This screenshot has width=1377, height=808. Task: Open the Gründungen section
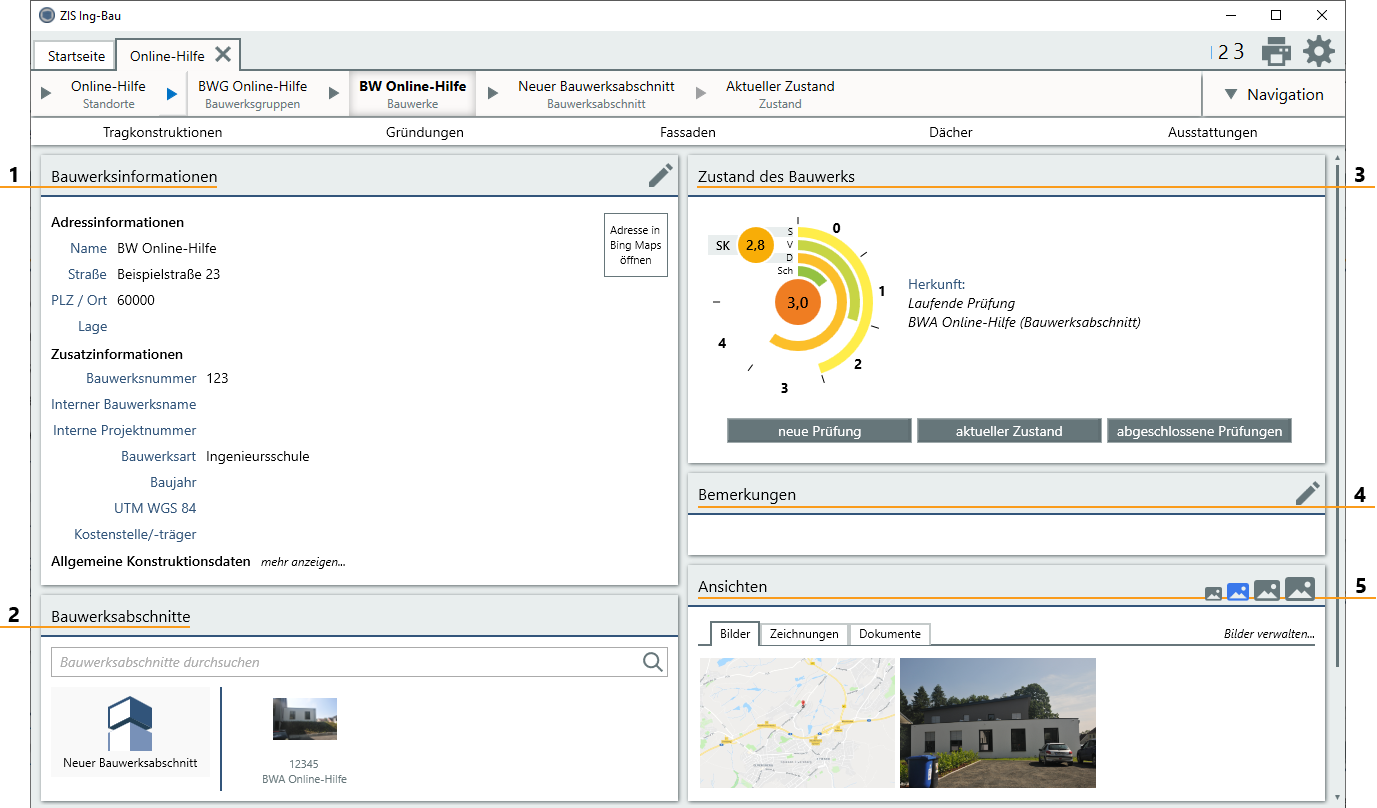425,132
